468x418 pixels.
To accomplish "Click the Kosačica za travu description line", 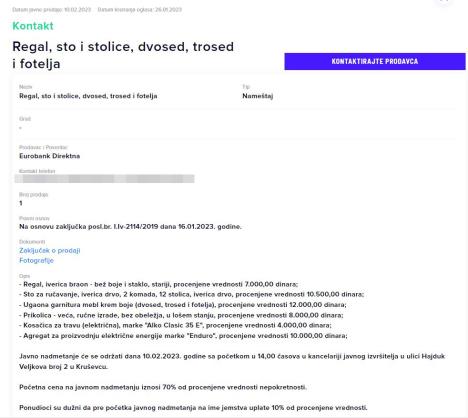I will (175, 325).
